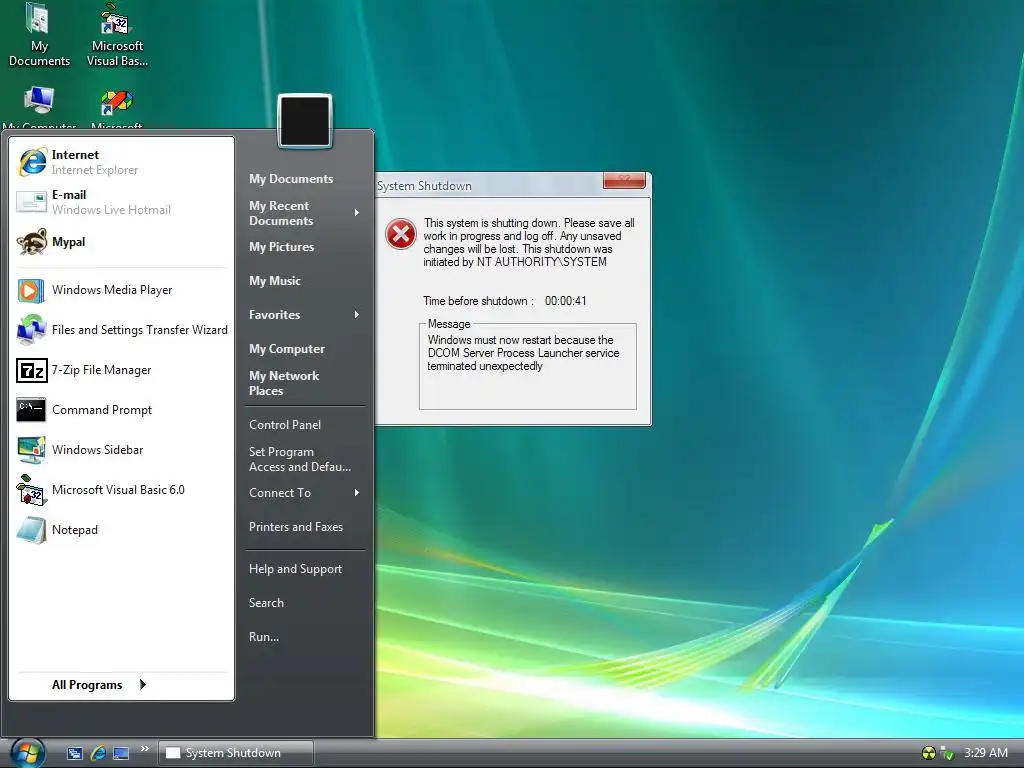Open Control Panel
1024x768 pixels.
(x=285, y=424)
